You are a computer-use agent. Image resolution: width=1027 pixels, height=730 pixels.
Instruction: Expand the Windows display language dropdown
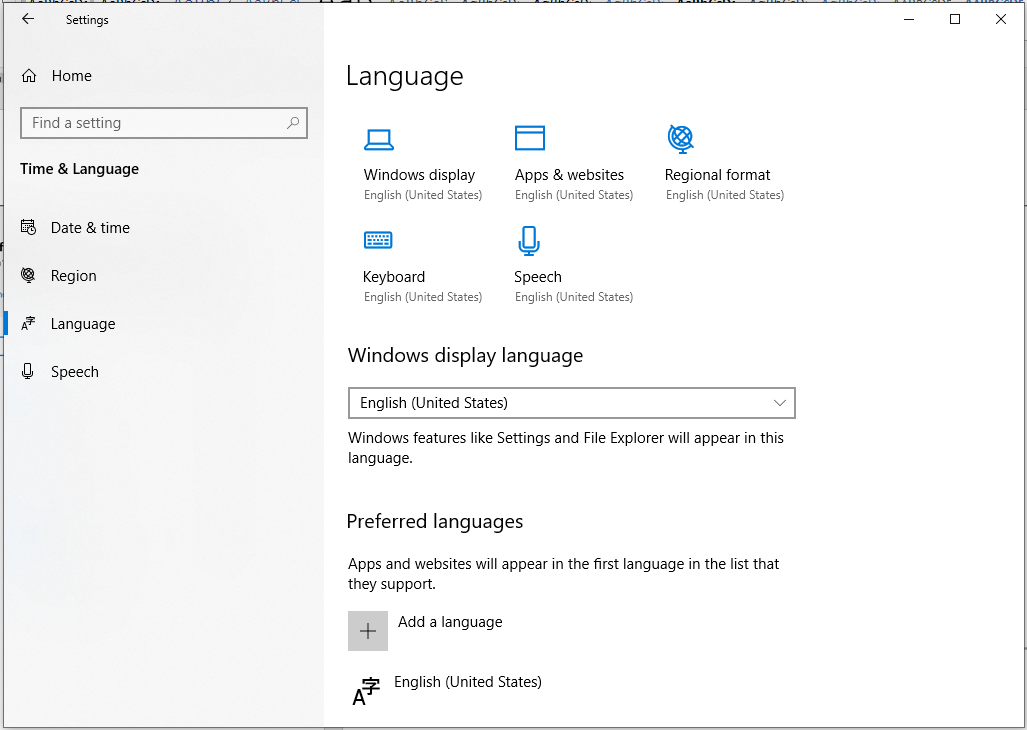[571, 403]
